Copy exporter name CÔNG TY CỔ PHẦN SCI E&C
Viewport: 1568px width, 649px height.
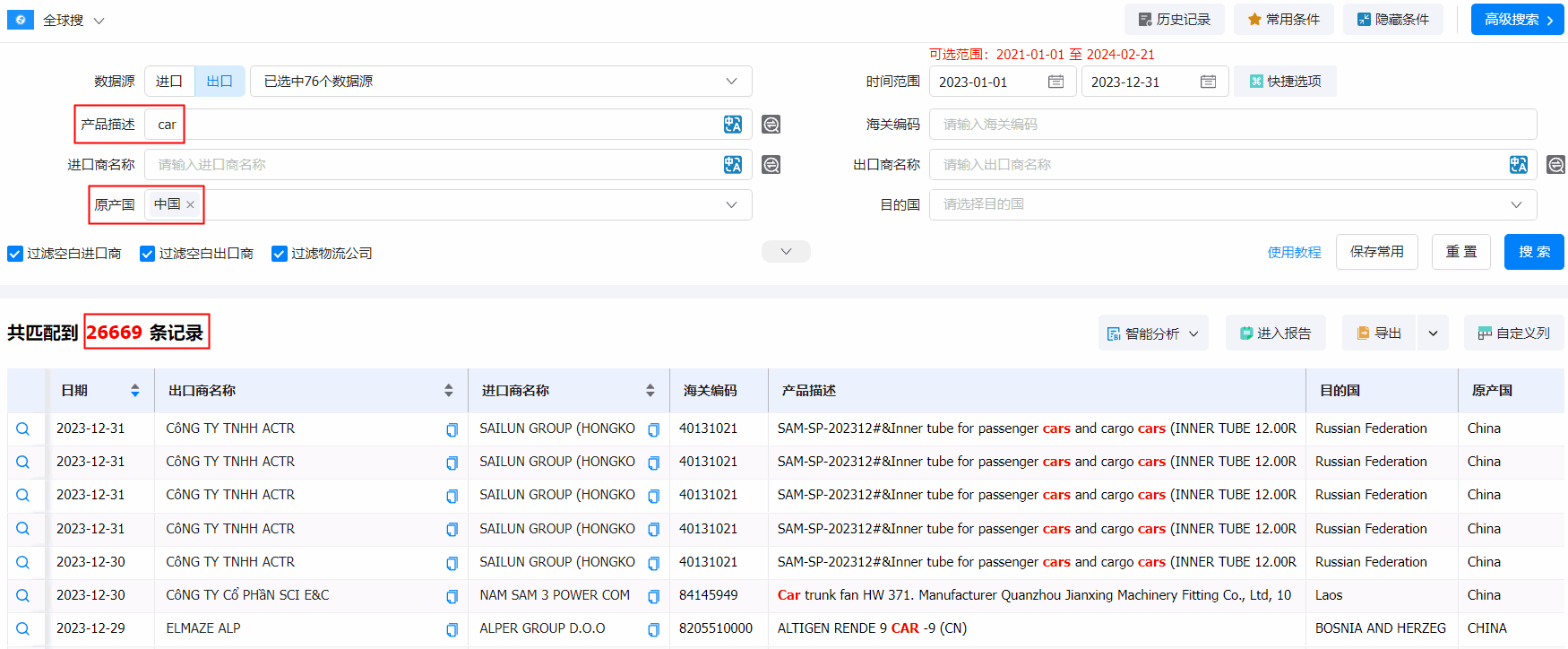pyautogui.click(x=452, y=596)
